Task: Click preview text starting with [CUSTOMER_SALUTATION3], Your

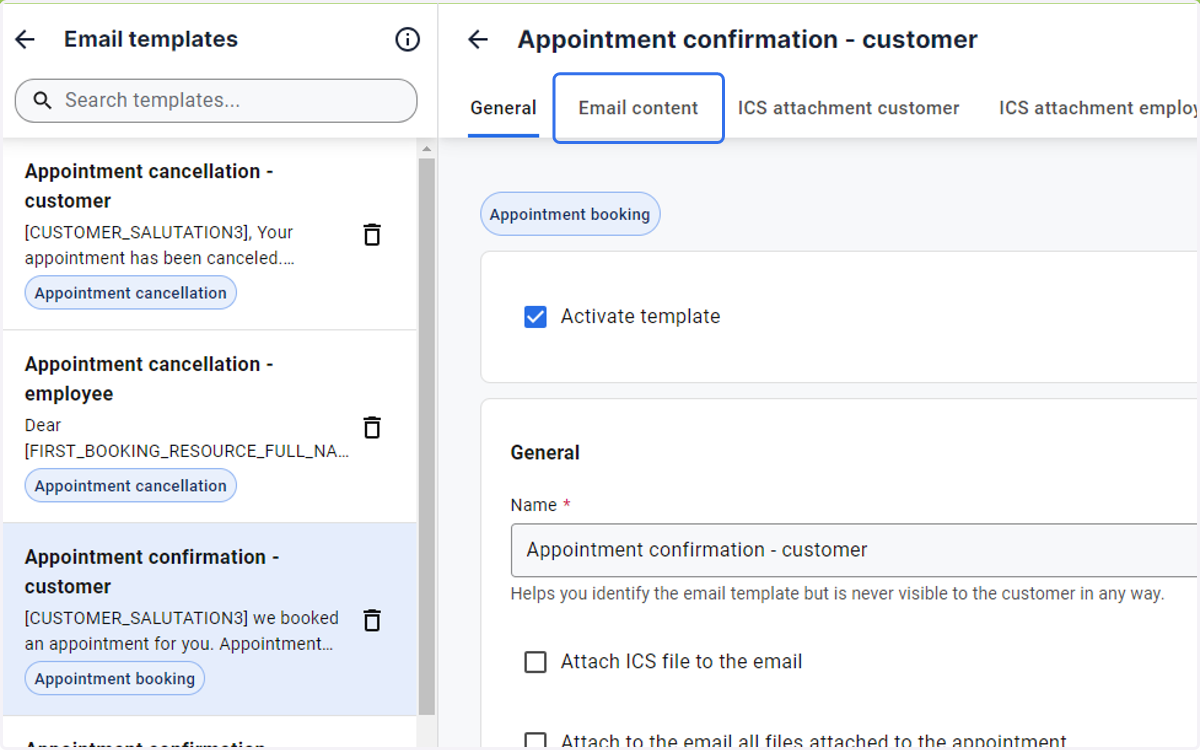Action: pos(160,245)
